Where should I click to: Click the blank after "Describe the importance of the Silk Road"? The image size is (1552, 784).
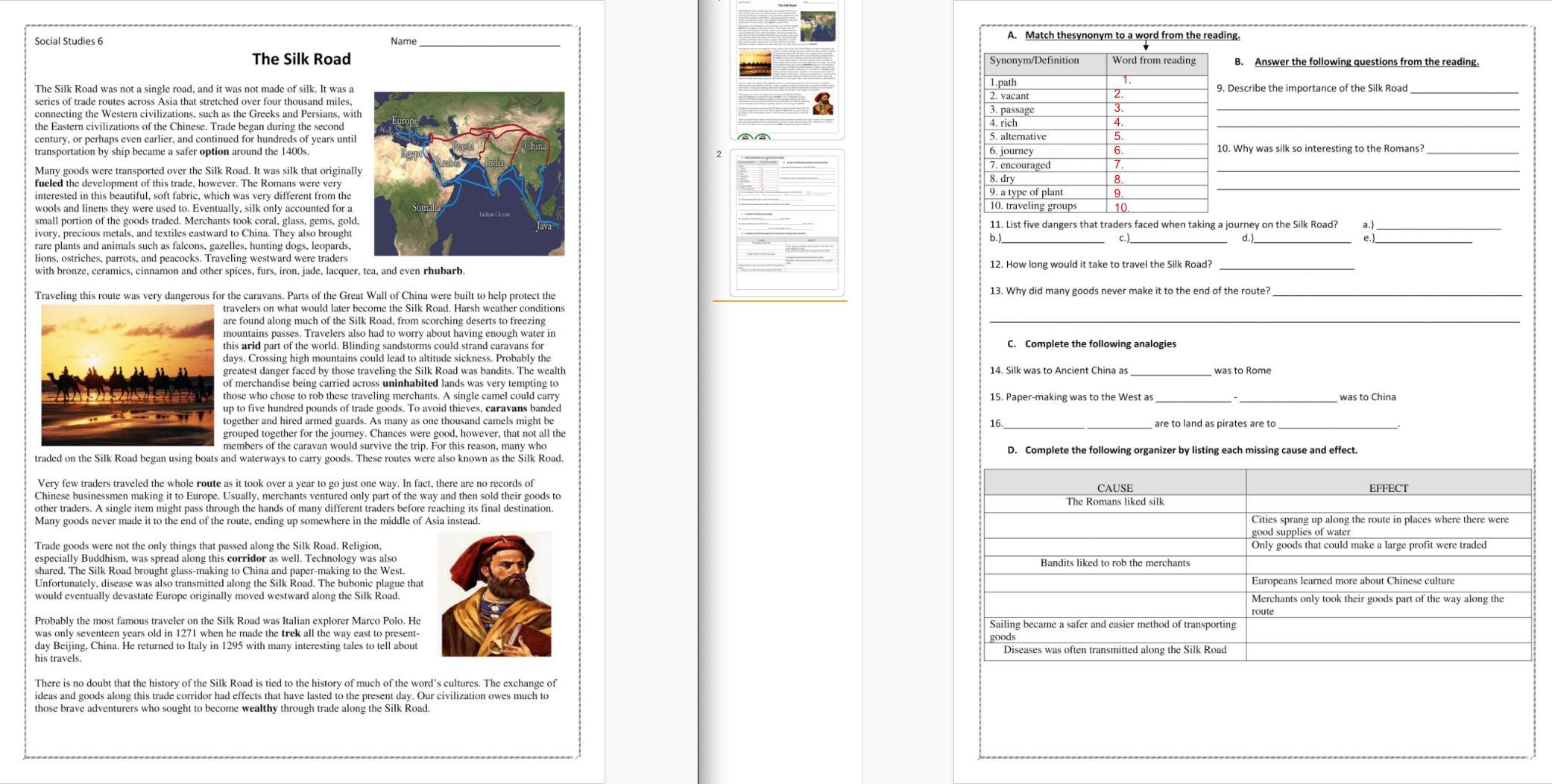1464,90
